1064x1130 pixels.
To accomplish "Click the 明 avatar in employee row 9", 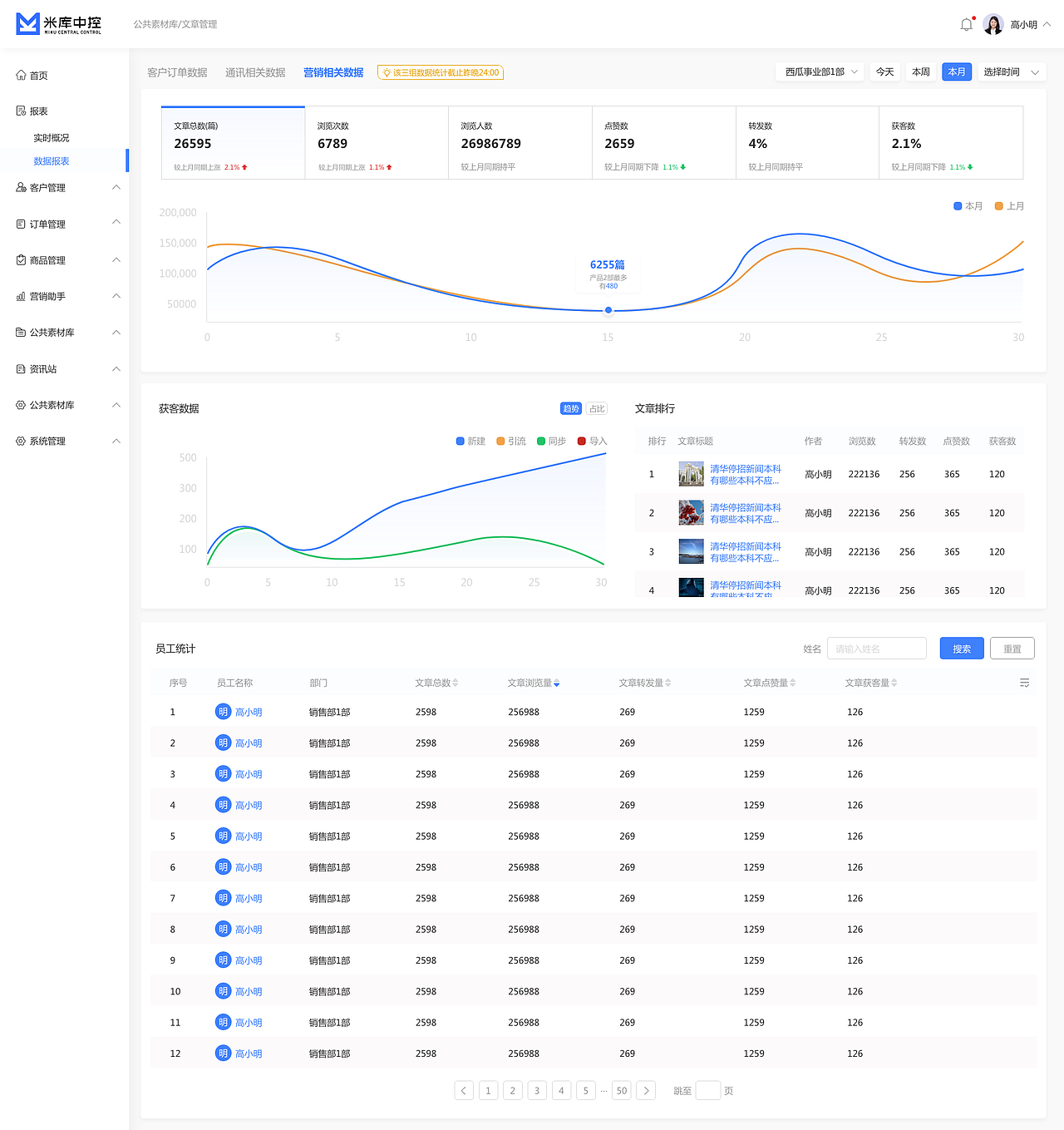I will coord(223,960).
